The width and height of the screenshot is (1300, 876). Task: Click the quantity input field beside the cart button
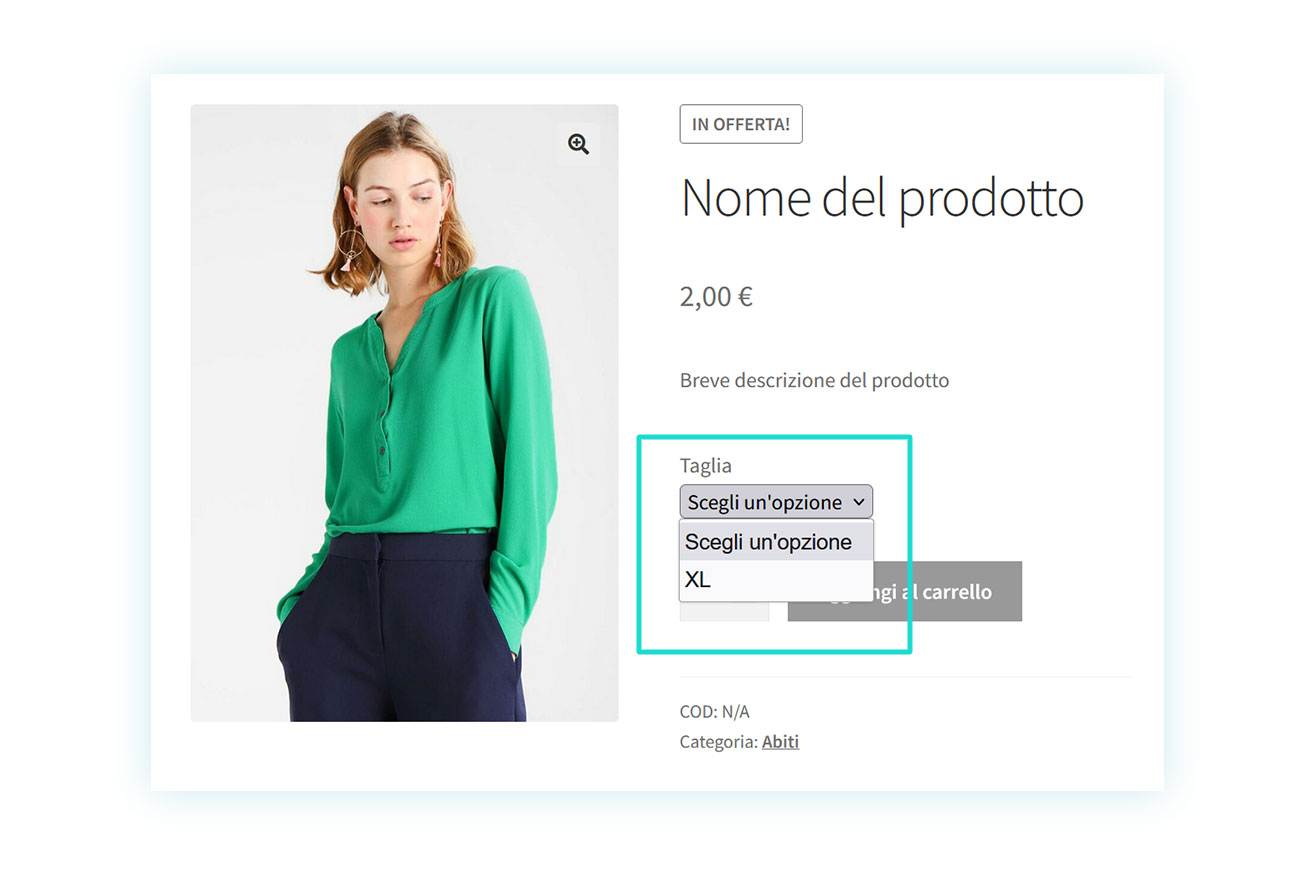coord(724,610)
